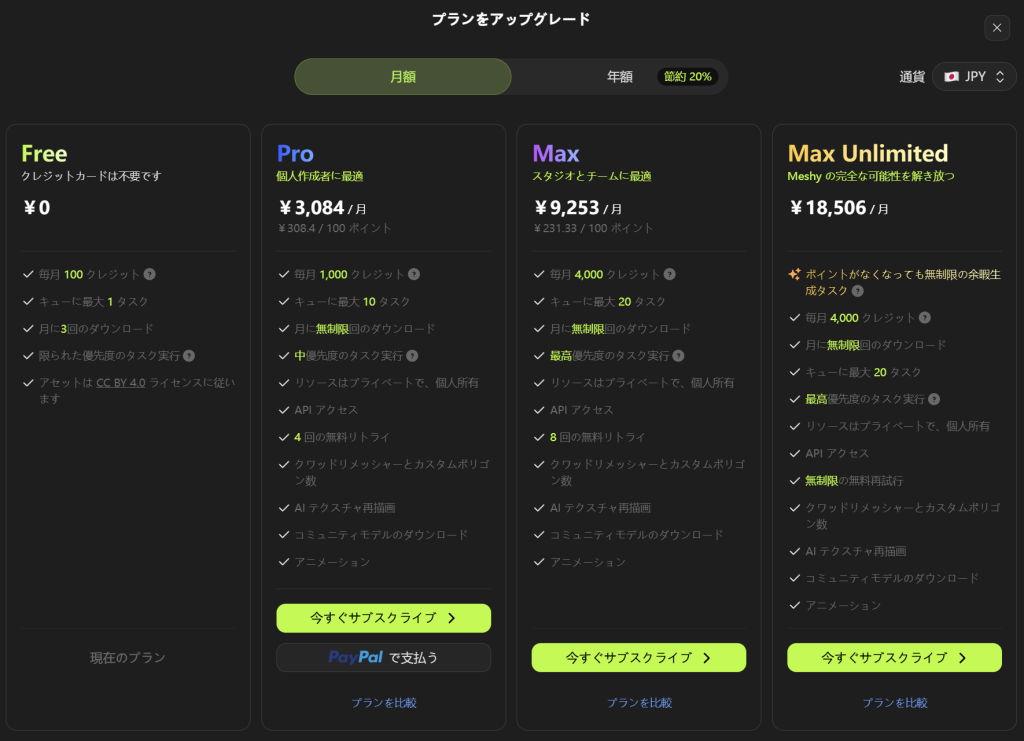Click help icon beside 無制限の余剰生成タスク

click(857, 291)
